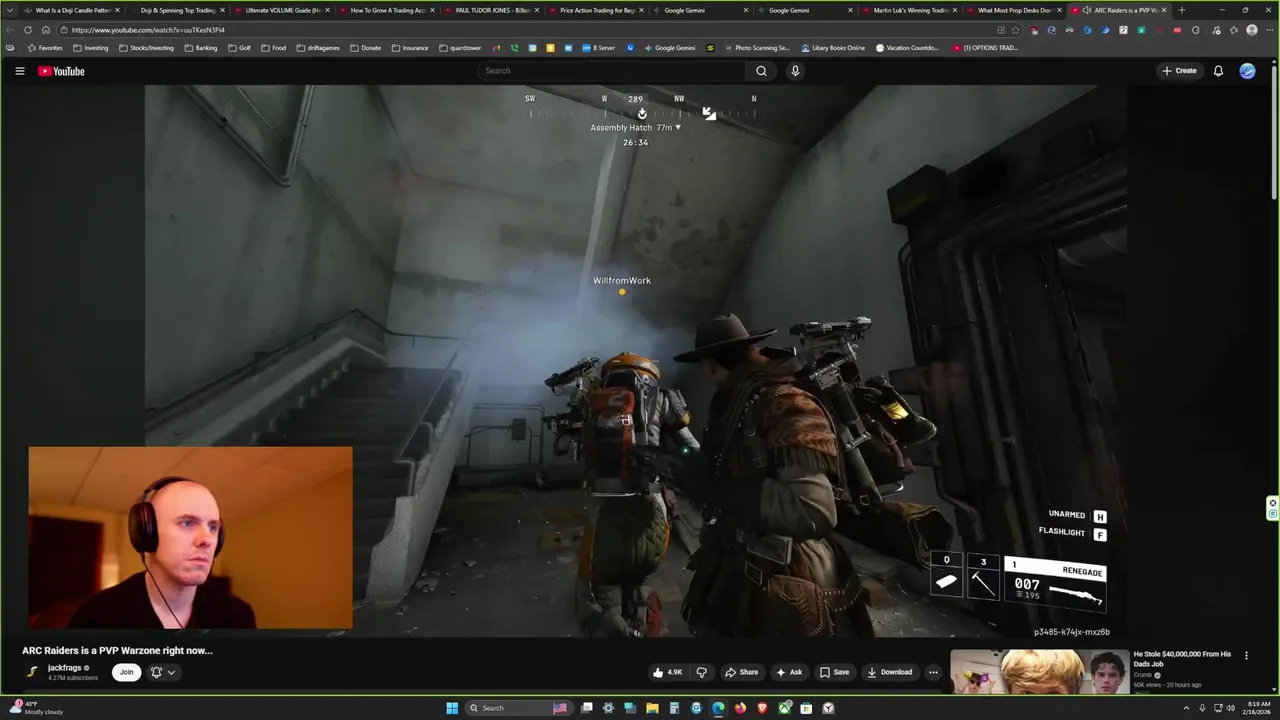Expand the subscription notification bell dropdown
The image size is (1280, 720).
[163, 672]
